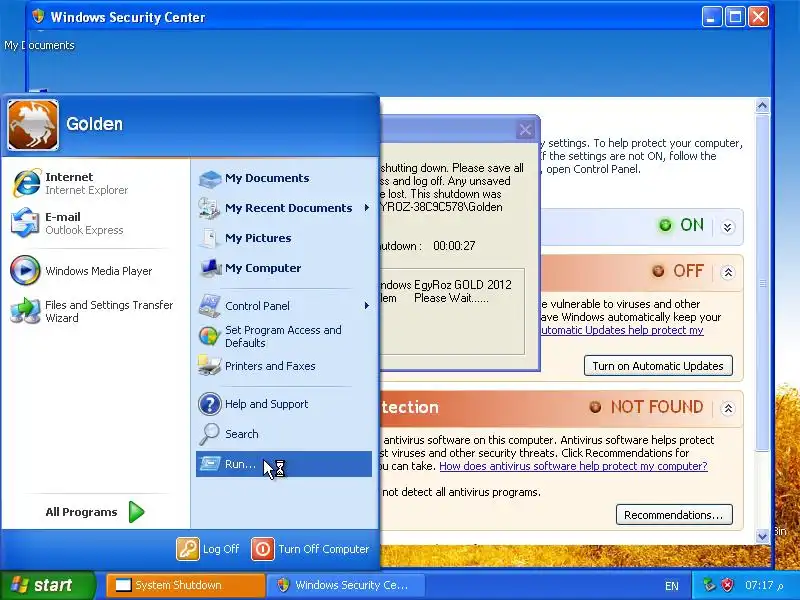
Task: Collapse the NOT FOUND virus protection section
Action: 728,408
